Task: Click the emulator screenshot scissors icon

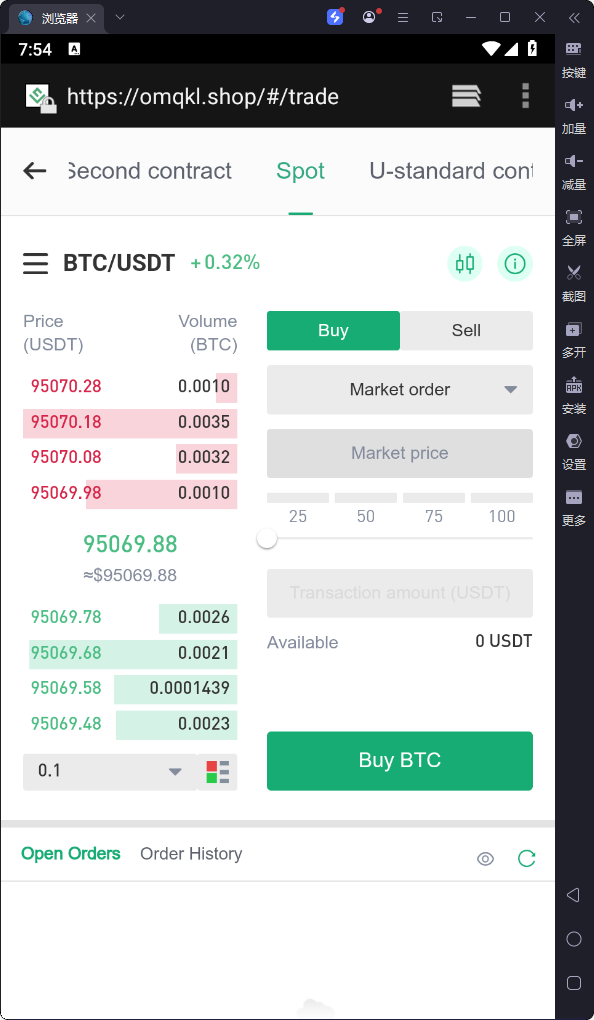Action: coord(574,280)
